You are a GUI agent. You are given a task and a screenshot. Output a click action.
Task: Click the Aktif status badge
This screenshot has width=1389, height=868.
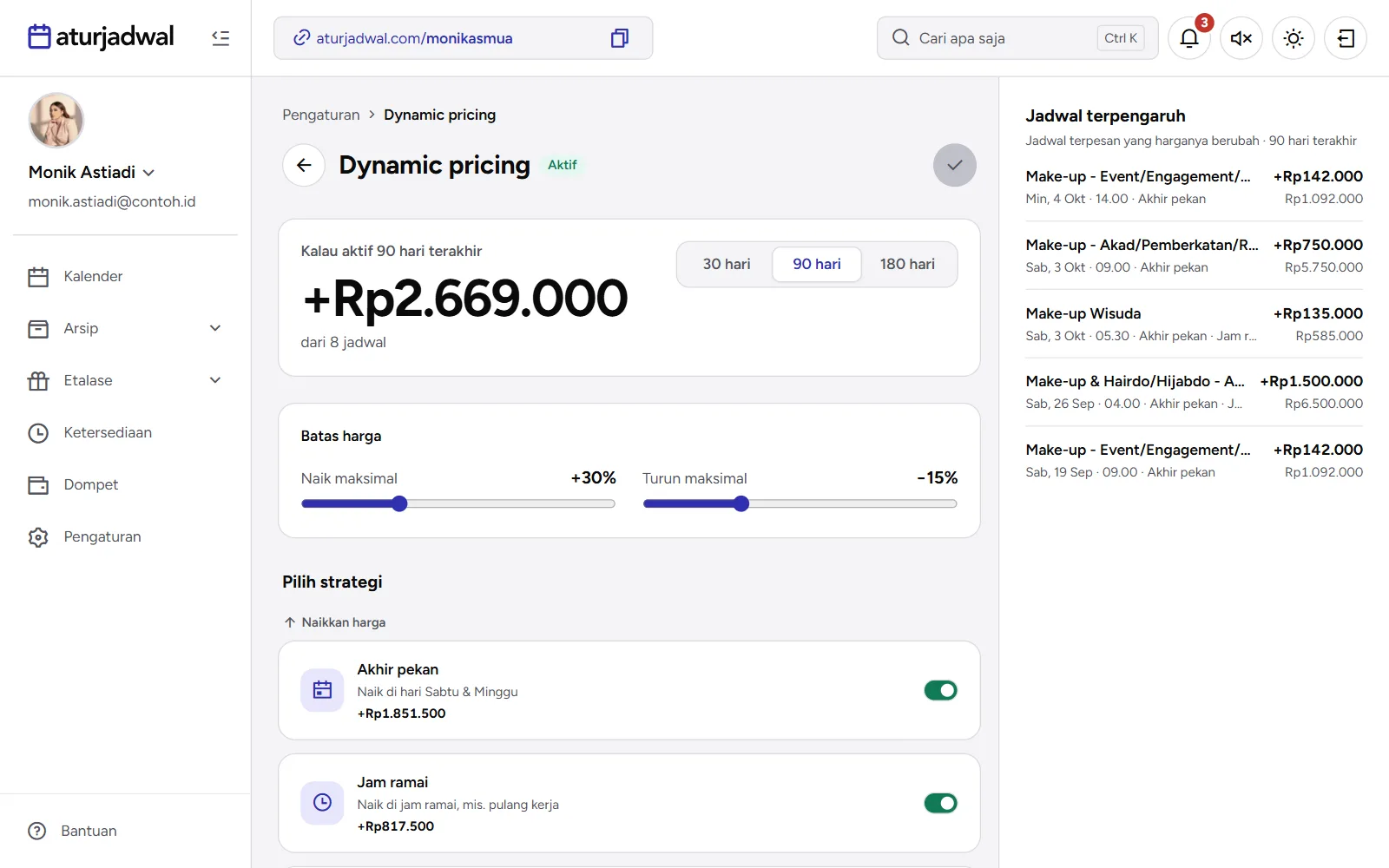coord(563,165)
